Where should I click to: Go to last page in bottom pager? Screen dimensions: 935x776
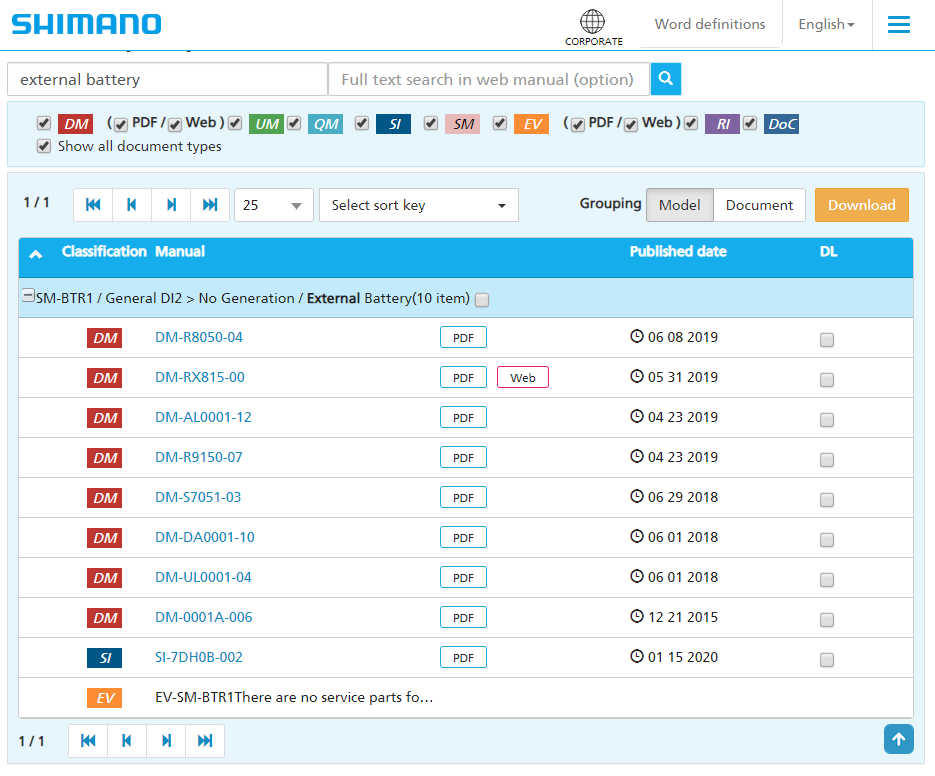(x=205, y=741)
